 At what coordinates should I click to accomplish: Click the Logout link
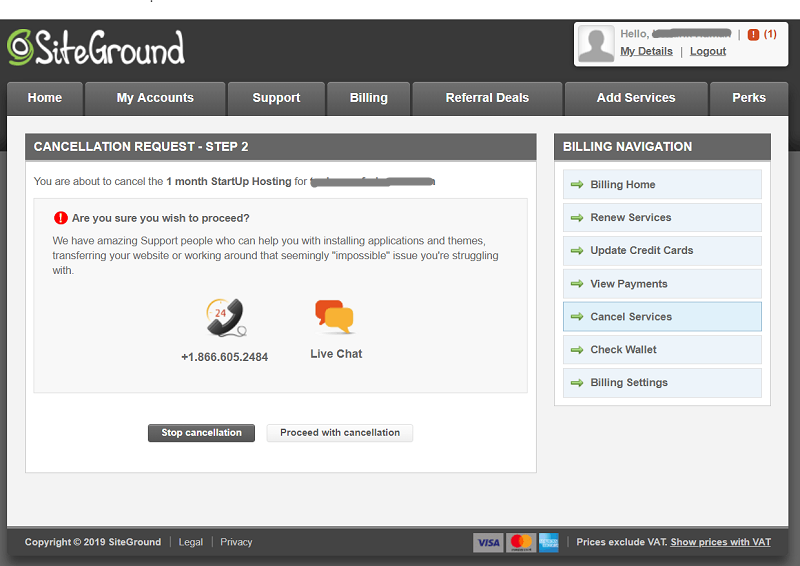coord(708,51)
